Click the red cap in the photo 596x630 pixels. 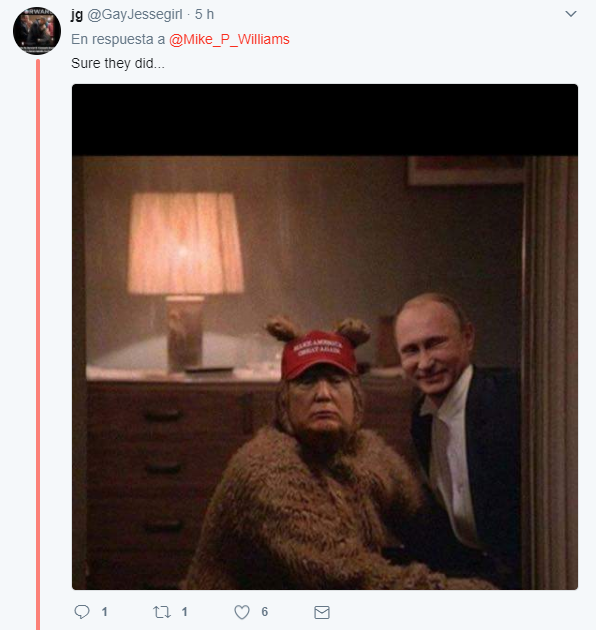tap(317, 354)
